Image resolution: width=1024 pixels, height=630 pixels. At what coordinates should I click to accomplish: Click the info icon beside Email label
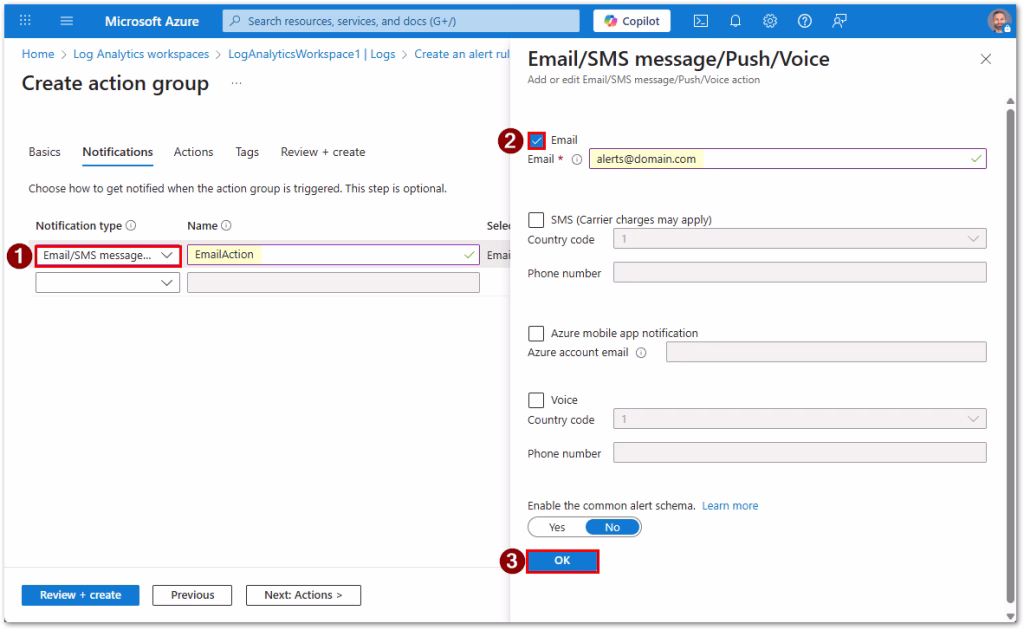pyautogui.click(x=576, y=159)
